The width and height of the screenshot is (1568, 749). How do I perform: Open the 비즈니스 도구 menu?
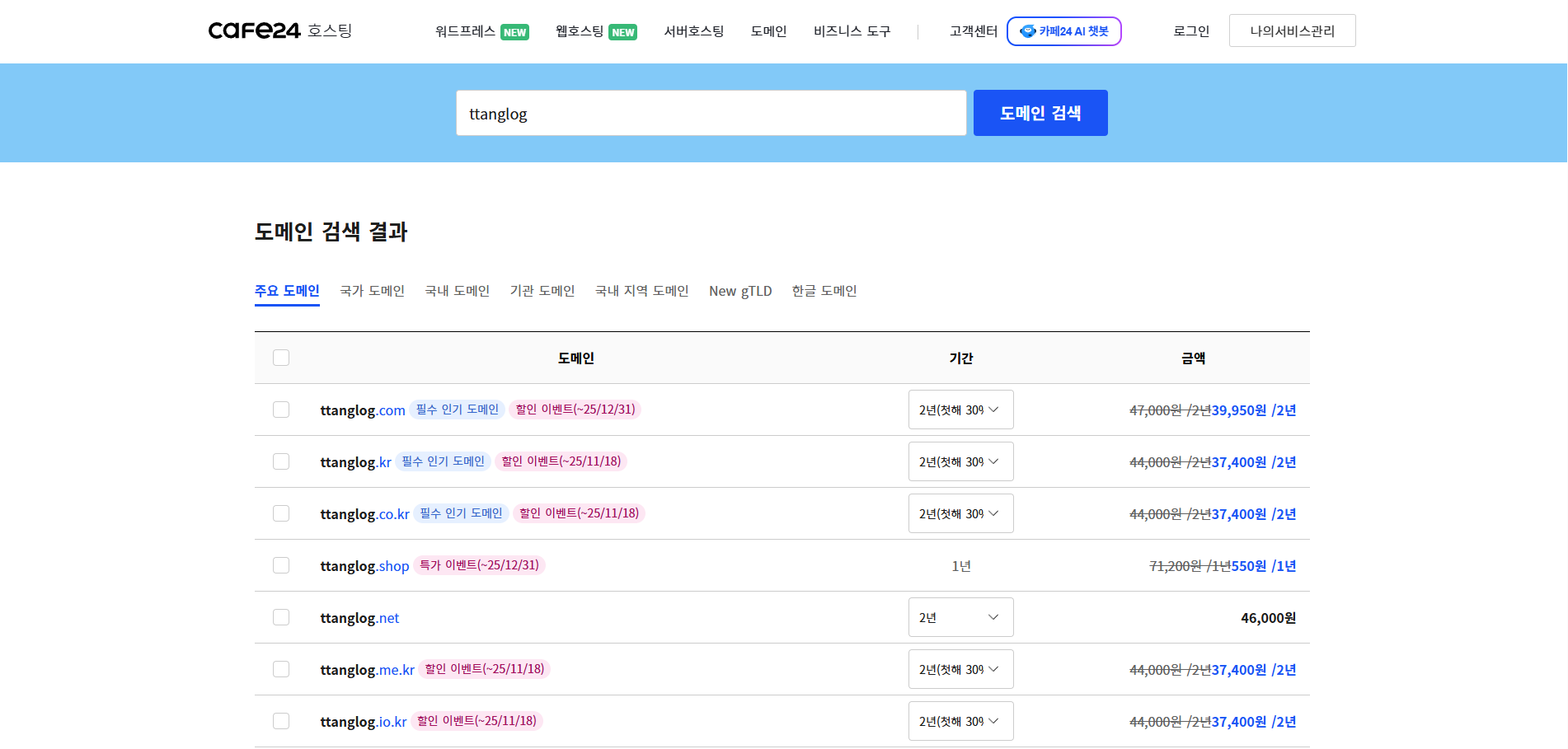click(852, 31)
